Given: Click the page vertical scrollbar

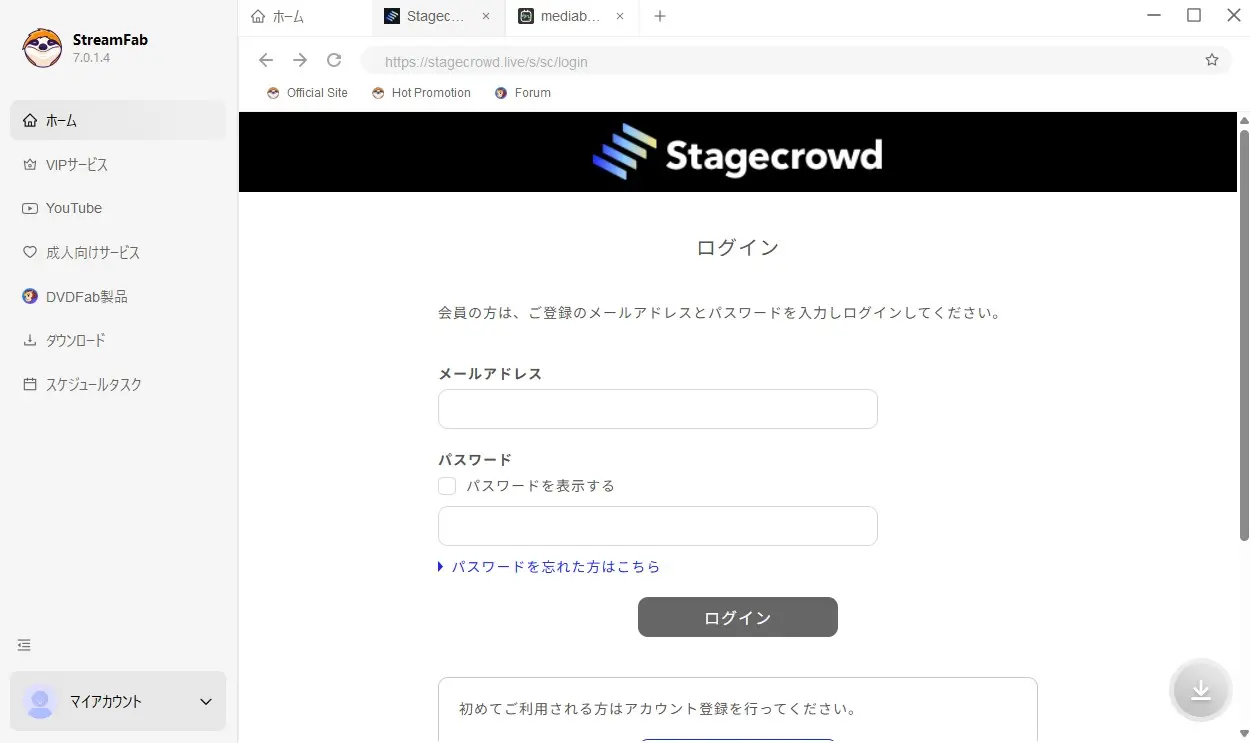Looking at the screenshot, I should (x=1244, y=335).
